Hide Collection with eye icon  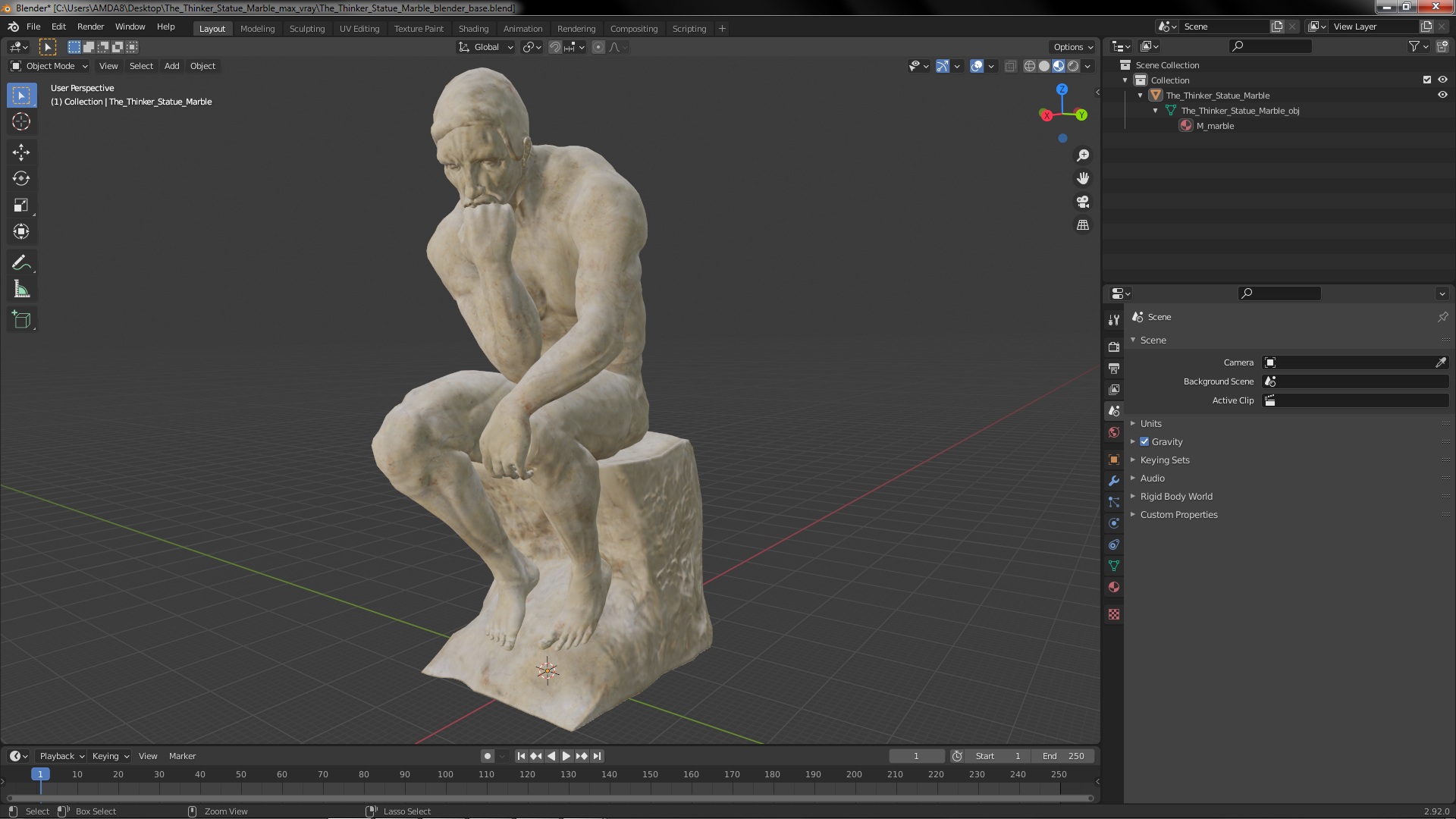1442,80
